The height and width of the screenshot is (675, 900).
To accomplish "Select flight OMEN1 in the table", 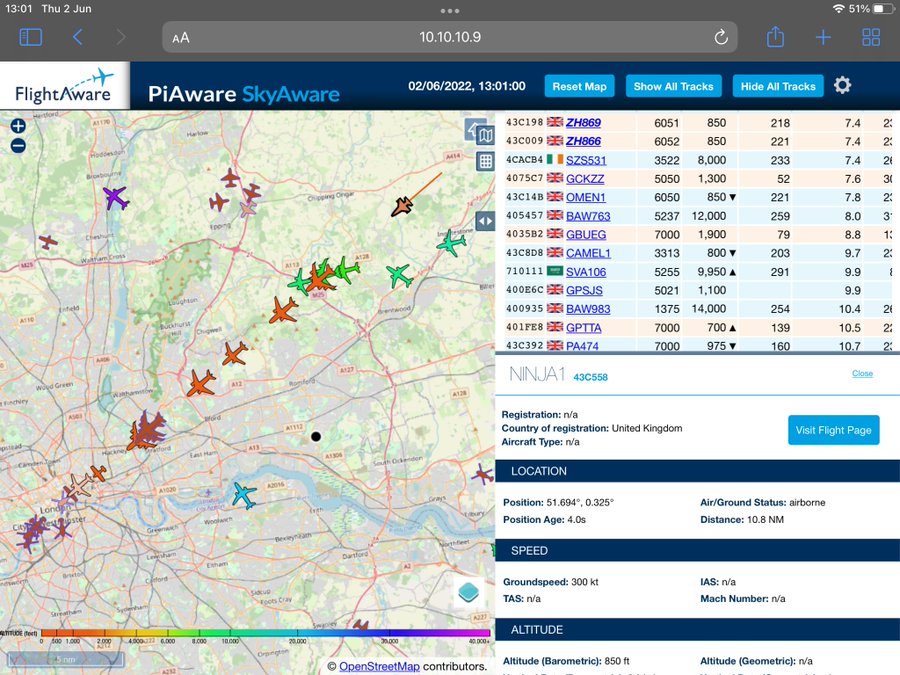I will pyautogui.click(x=585, y=197).
